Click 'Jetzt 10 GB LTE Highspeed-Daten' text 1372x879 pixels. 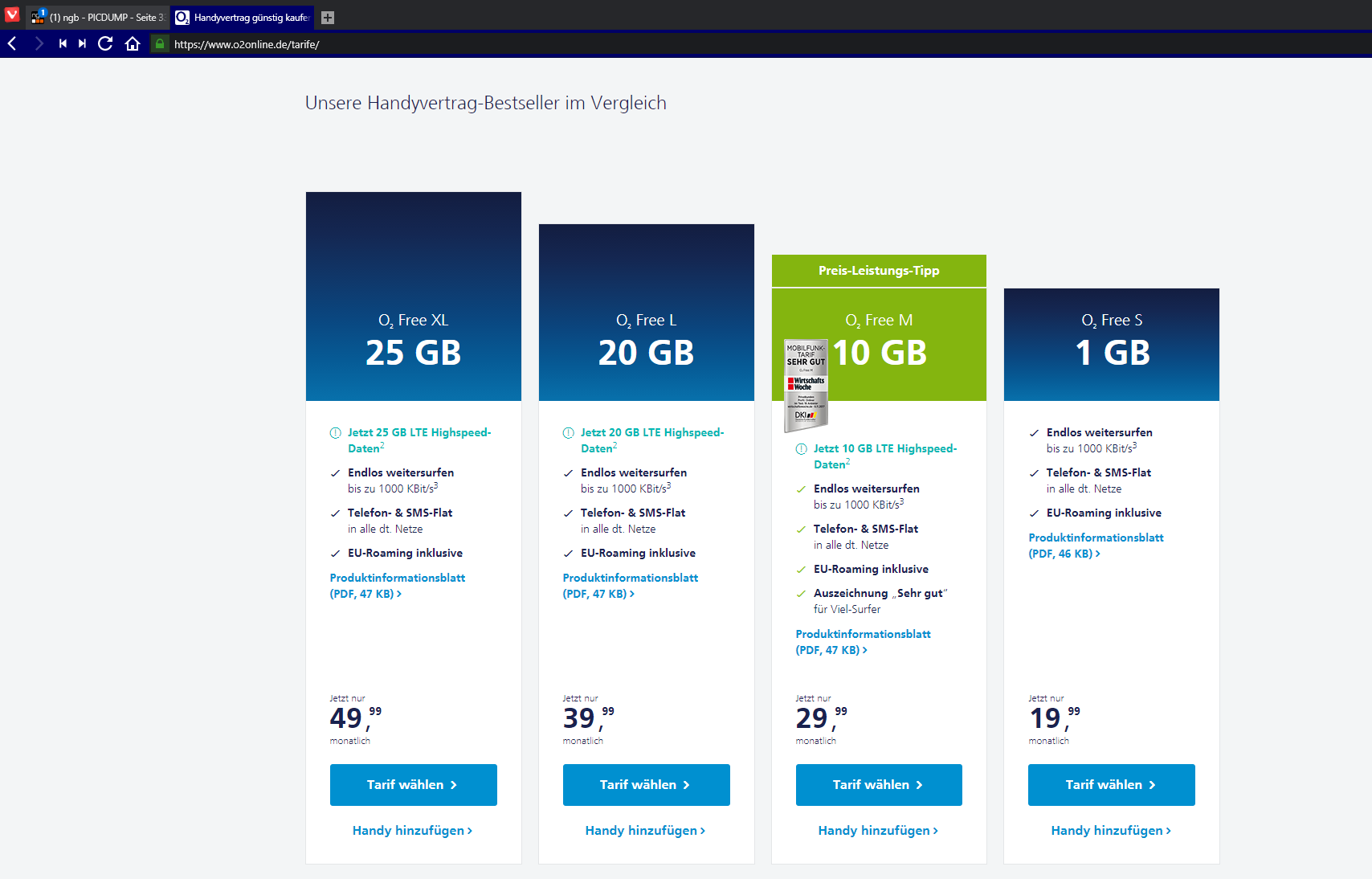(x=885, y=456)
